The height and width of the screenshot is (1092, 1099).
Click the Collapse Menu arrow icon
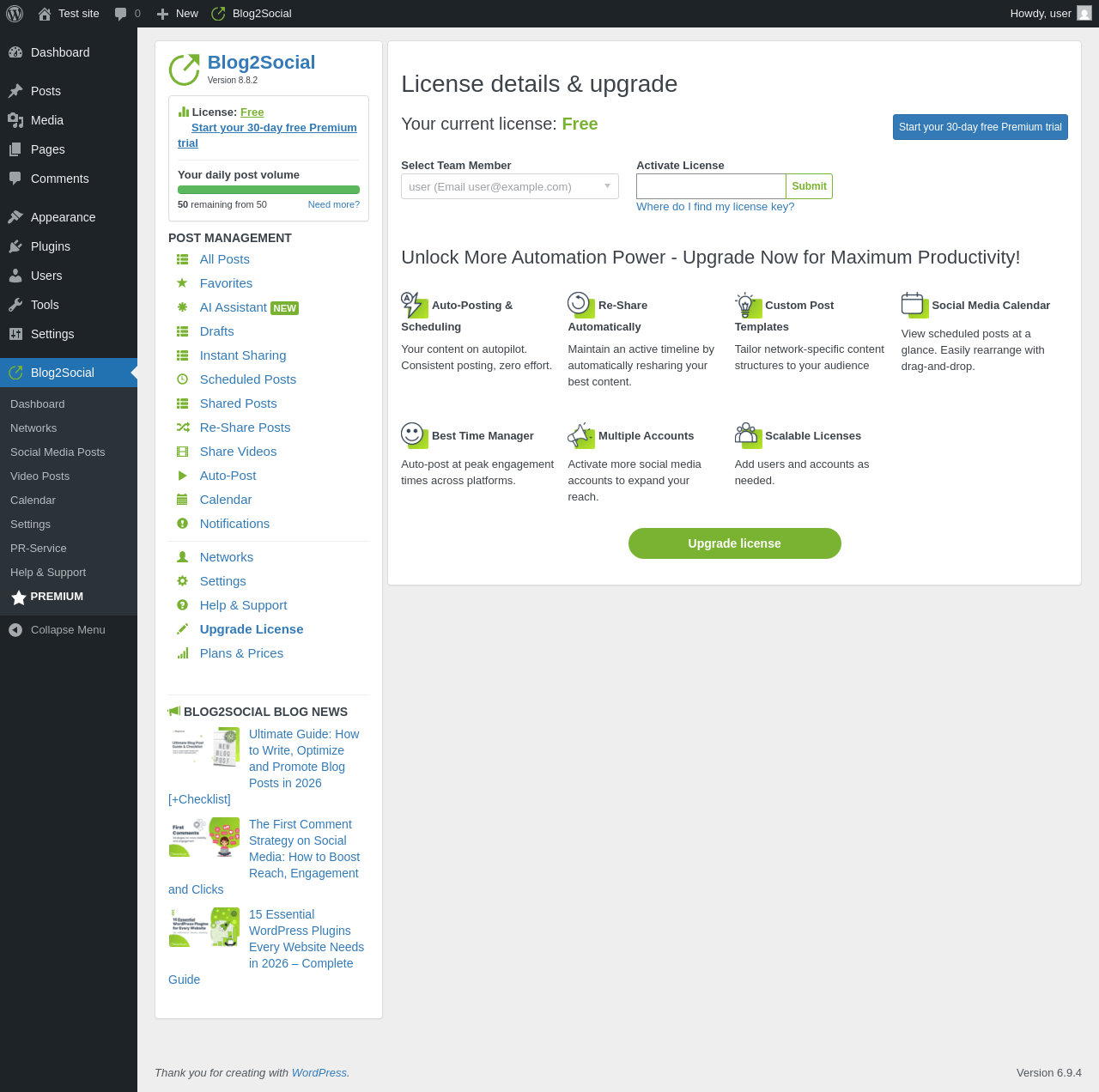click(15, 630)
